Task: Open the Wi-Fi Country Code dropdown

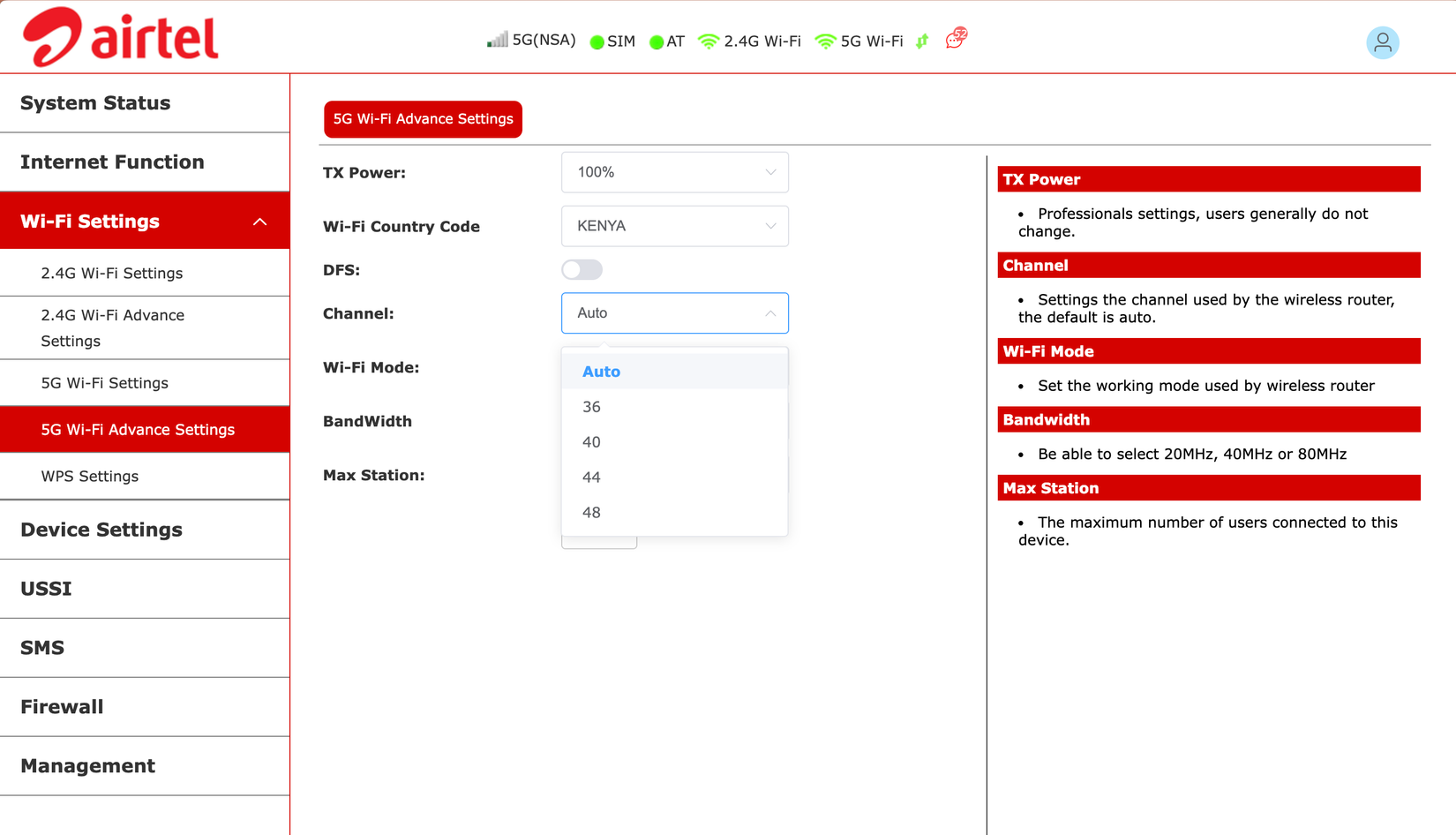Action: tap(674, 226)
